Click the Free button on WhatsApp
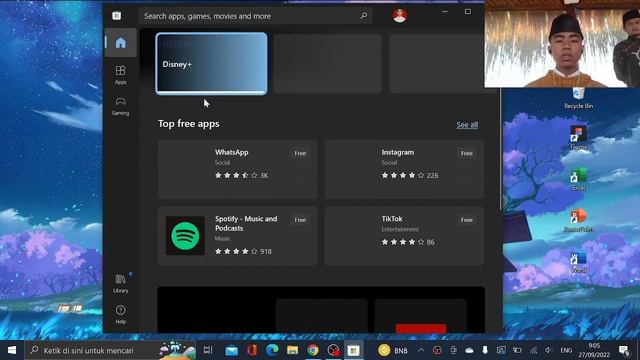This screenshot has height=360, width=640. click(x=300, y=153)
